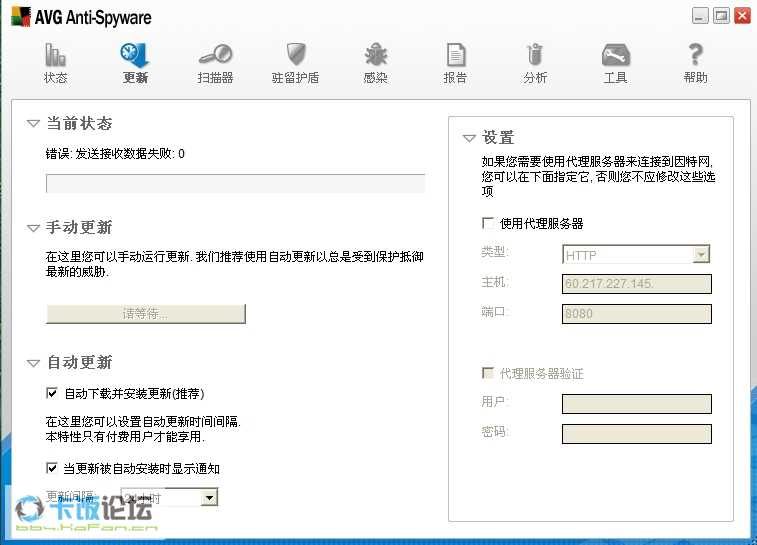
Task: Open the 驻留护盾 (Resident Shield) icon
Action: [296, 55]
